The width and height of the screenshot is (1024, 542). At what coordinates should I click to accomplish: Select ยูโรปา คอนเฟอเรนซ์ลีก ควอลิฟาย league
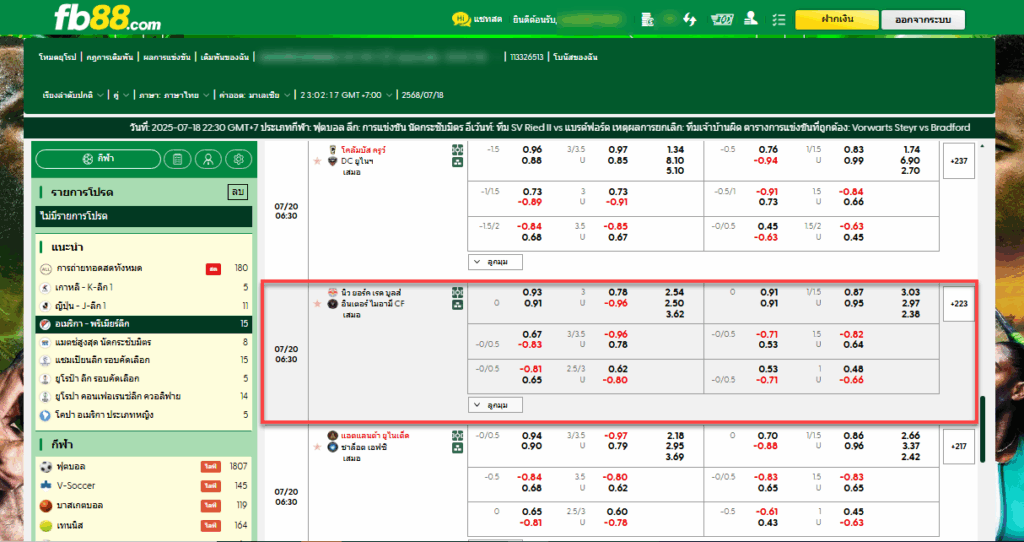click(144, 396)
